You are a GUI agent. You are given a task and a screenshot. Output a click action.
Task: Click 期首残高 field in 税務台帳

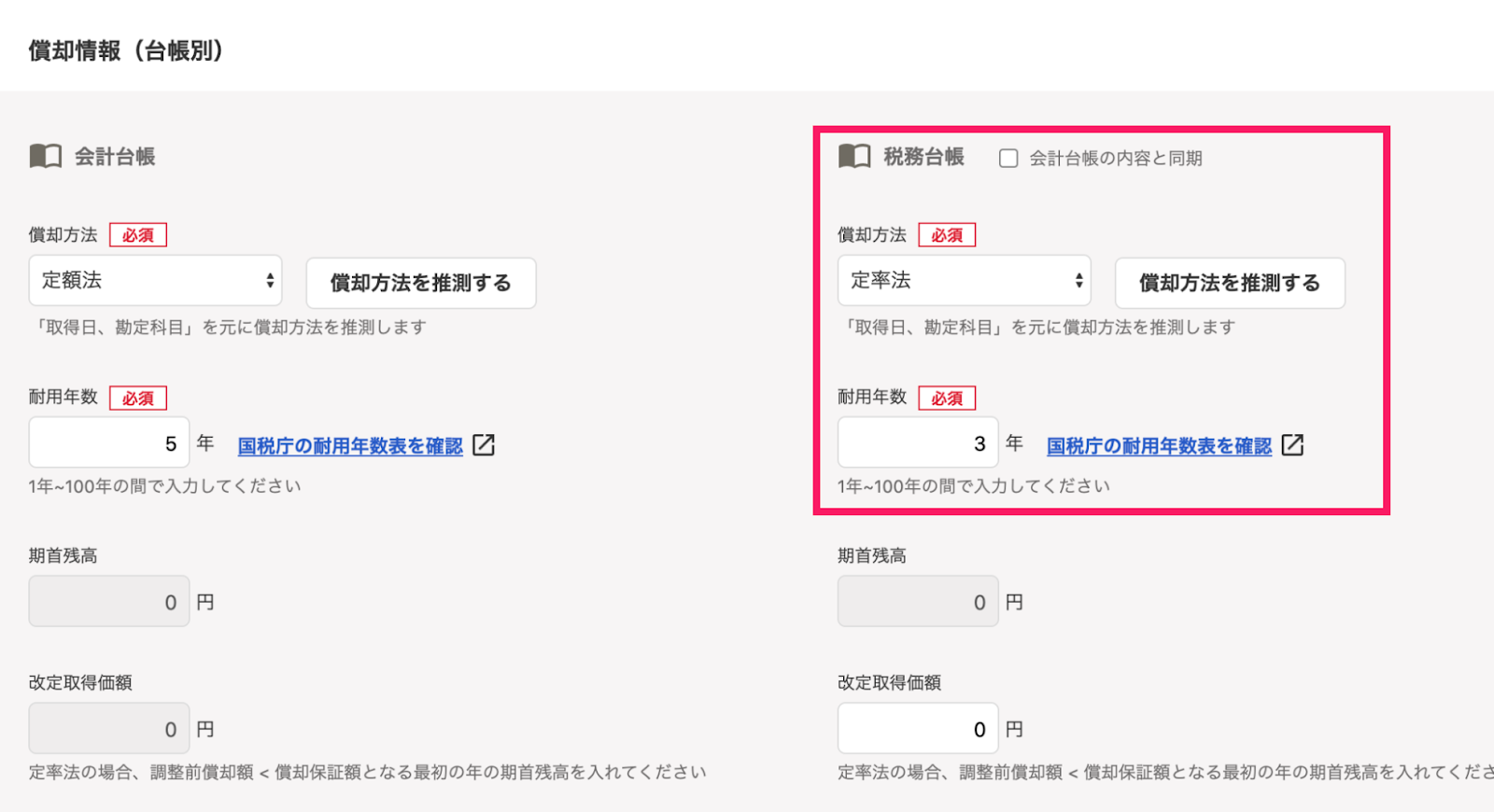point(918,601)
